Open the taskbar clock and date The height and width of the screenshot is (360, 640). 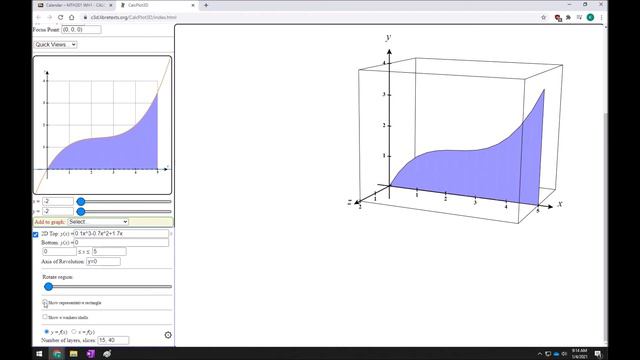579,353
